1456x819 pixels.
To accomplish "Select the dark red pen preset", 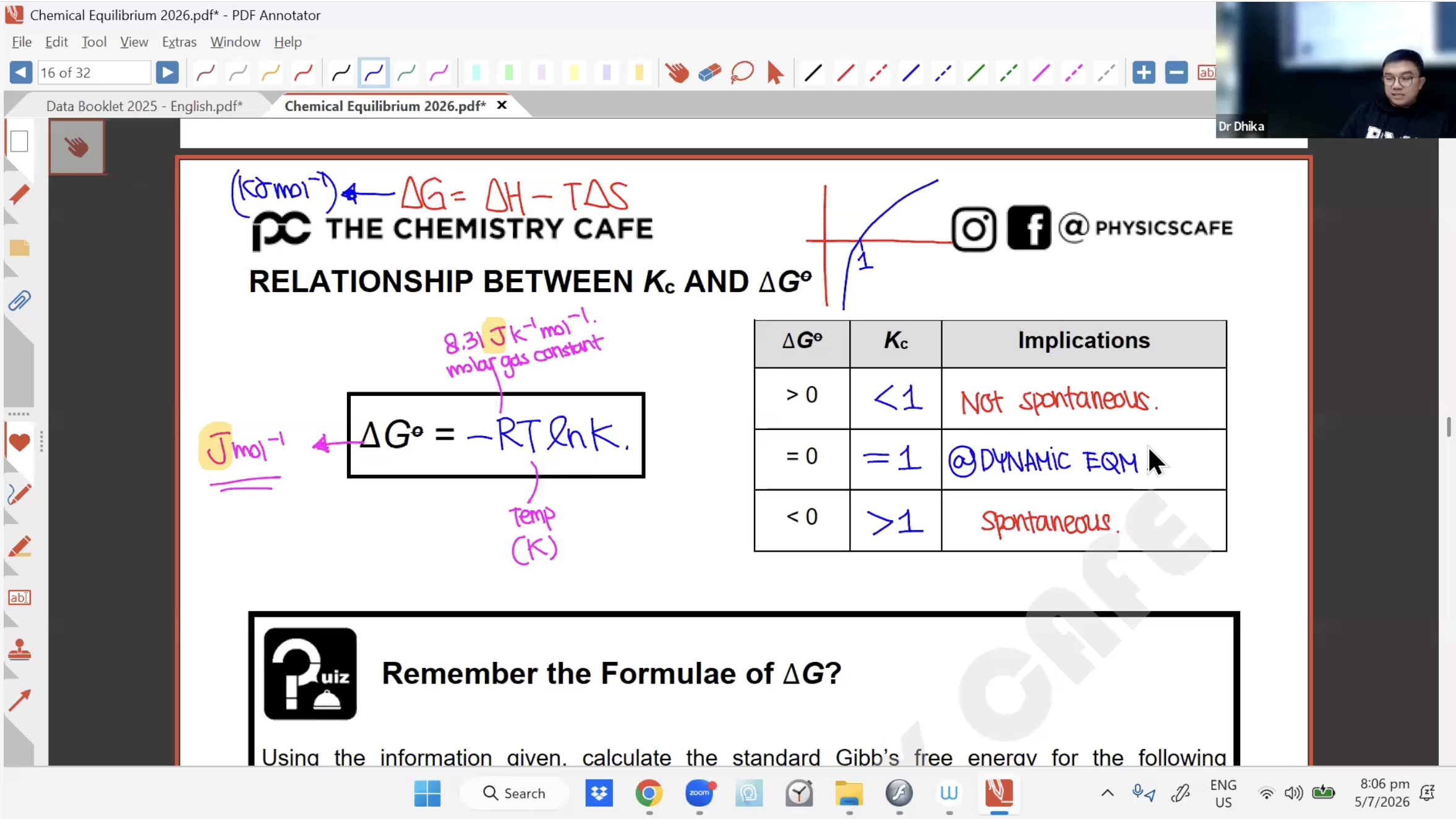I will [x=205, y=73].
